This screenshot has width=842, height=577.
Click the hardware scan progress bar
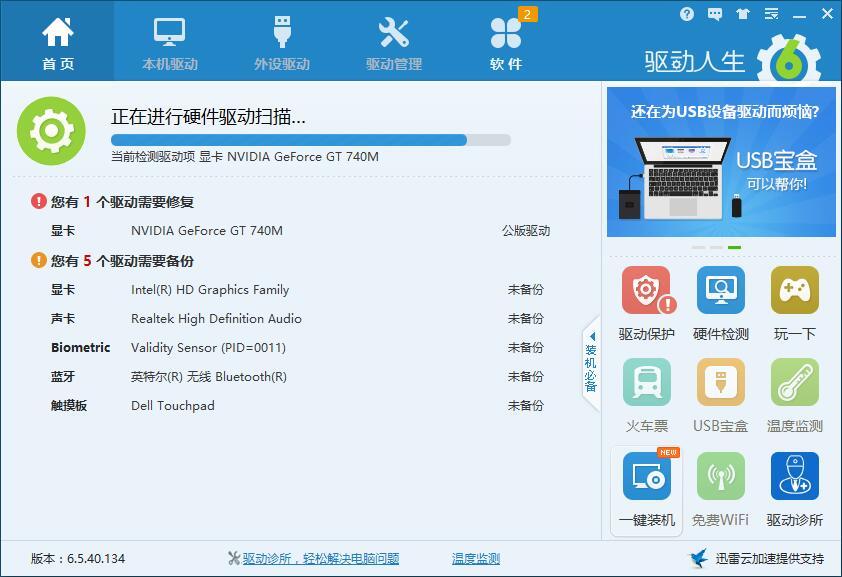(310, 140)
